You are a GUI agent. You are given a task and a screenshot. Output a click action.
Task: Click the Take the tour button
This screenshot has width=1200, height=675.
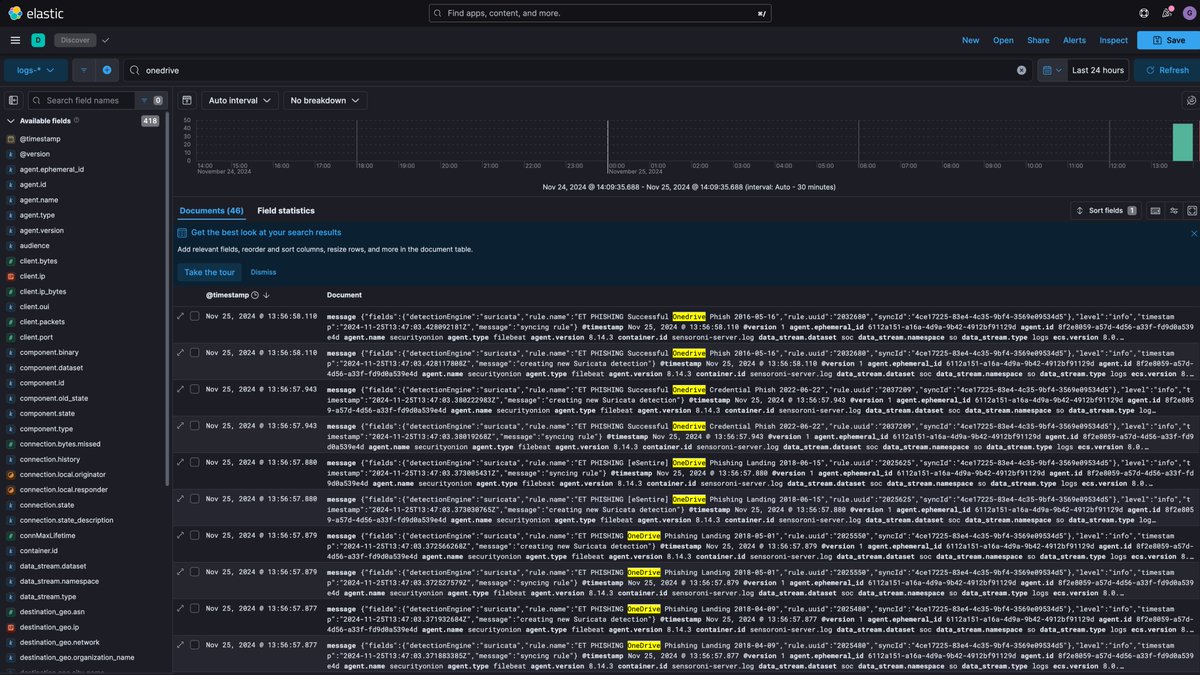point(209,271)
